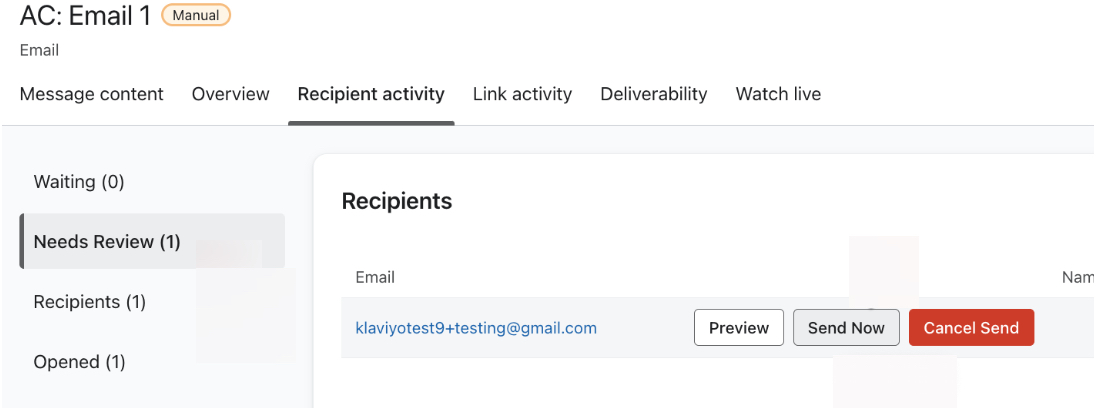The height and width of the screenshot is (408, 1098).
Task: Cancel the send with the red button
Action: coord(971,328)
